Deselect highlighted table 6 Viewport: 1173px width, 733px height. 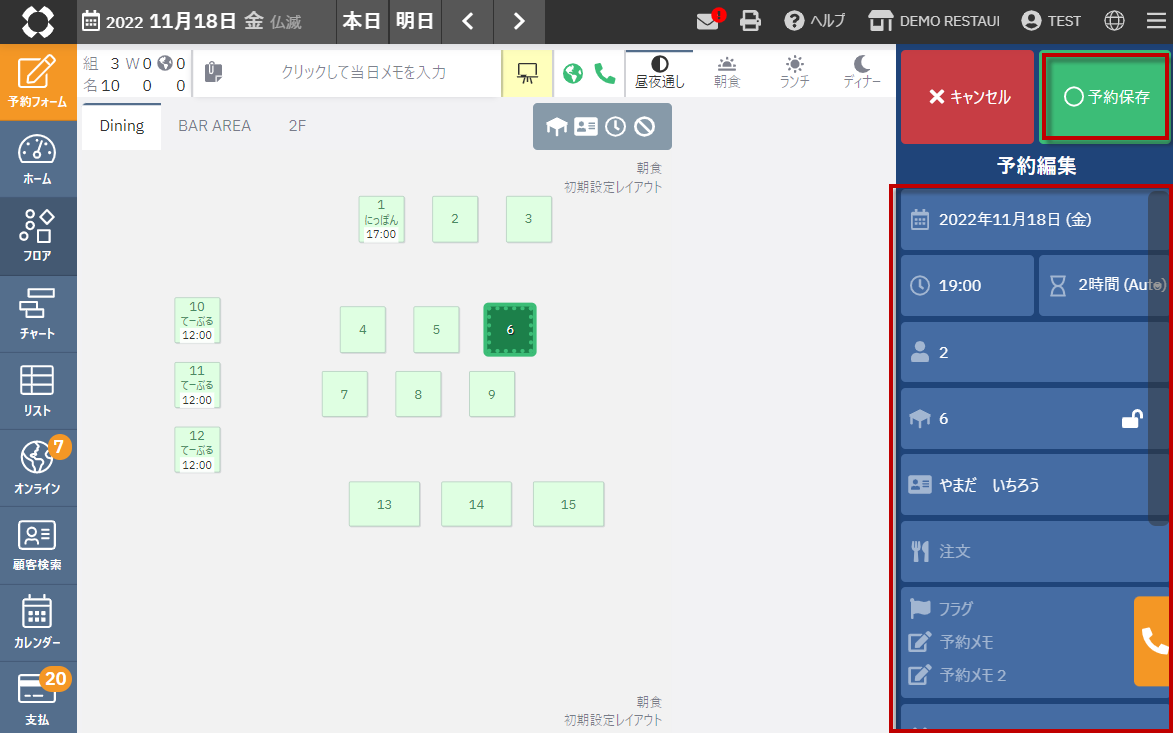510,330
